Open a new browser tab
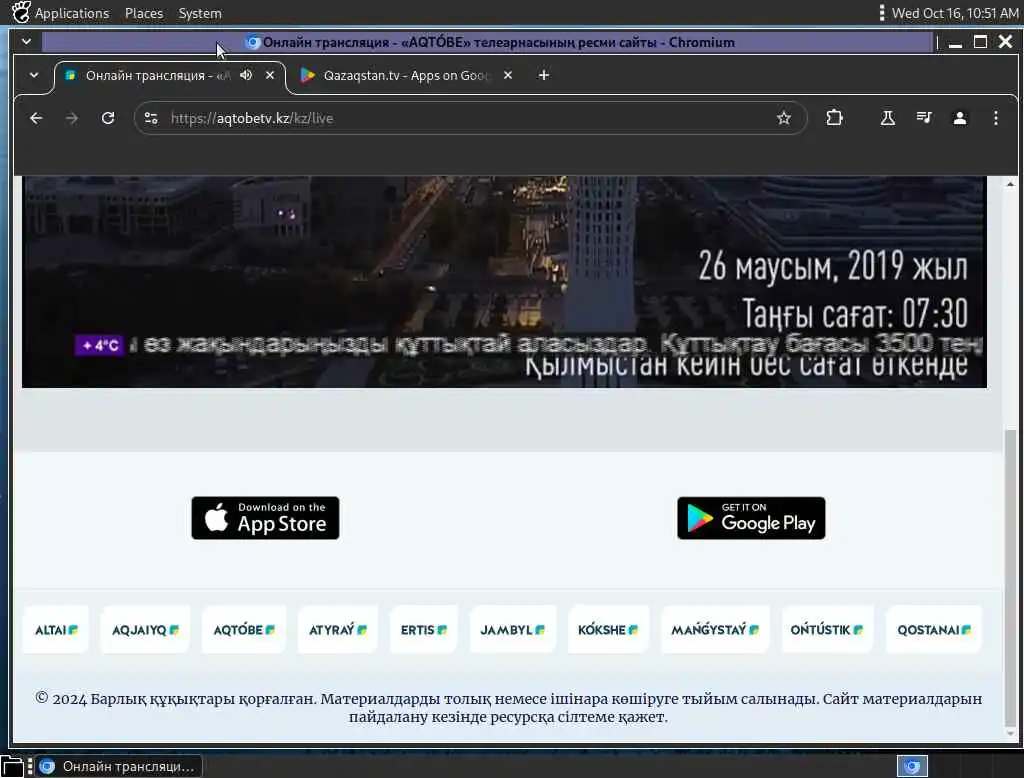 click(543, 75)
